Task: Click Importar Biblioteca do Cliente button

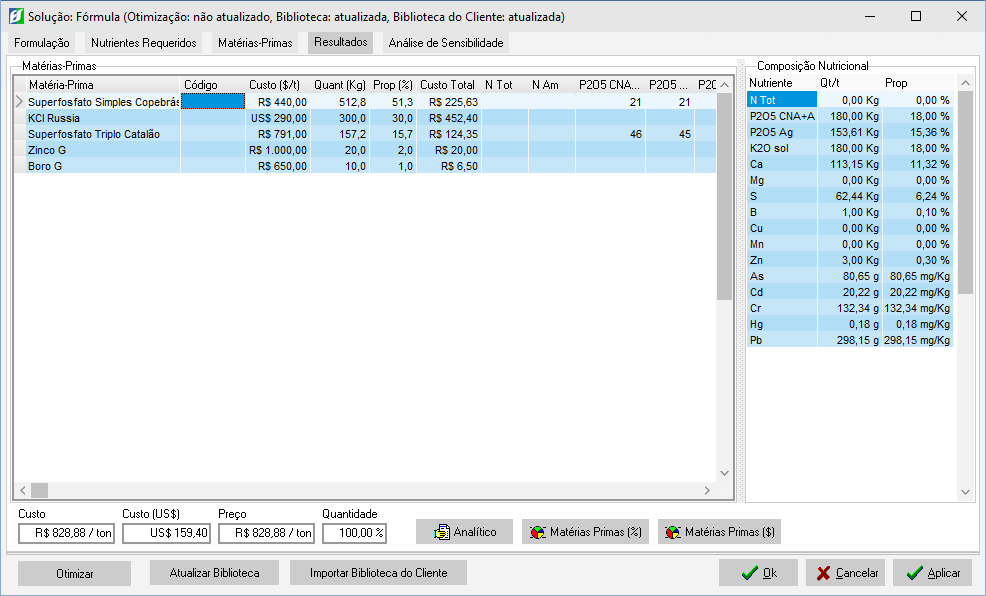Action: 379,573
